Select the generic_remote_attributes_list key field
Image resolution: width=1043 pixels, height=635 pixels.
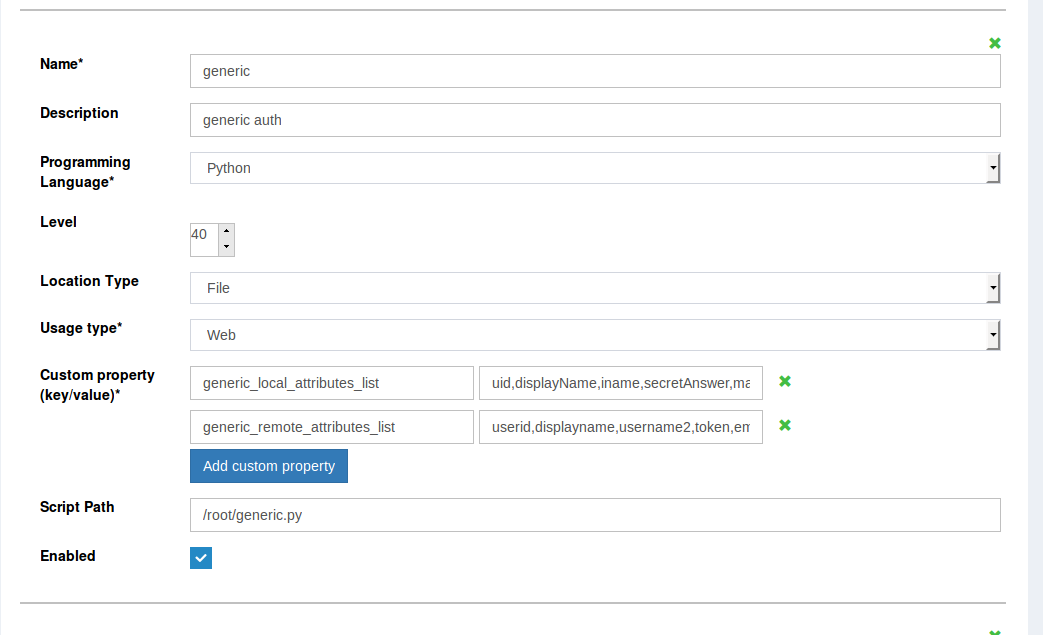coord(331,426)
